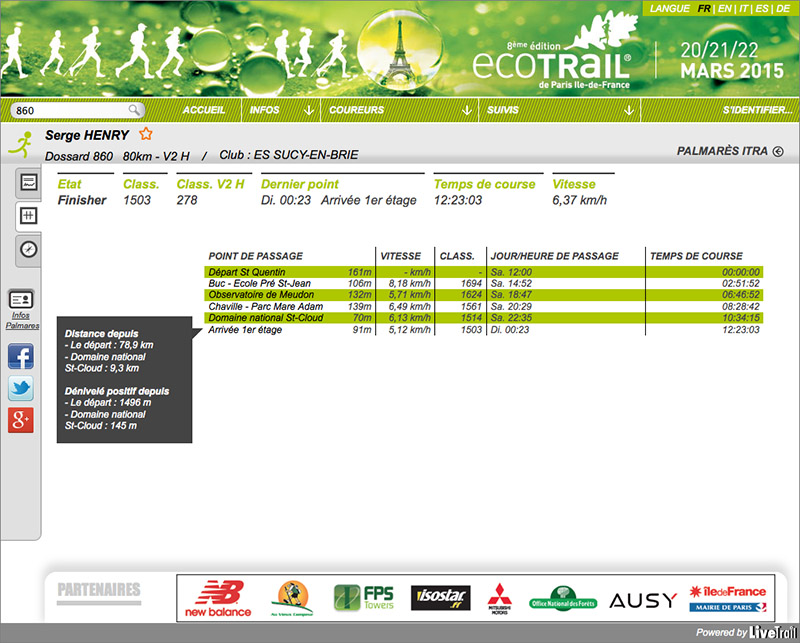Screen dimensions: 800x643
Task: Open the S'IDENTIFIER login menu
Action: click(x=757, y=110)
